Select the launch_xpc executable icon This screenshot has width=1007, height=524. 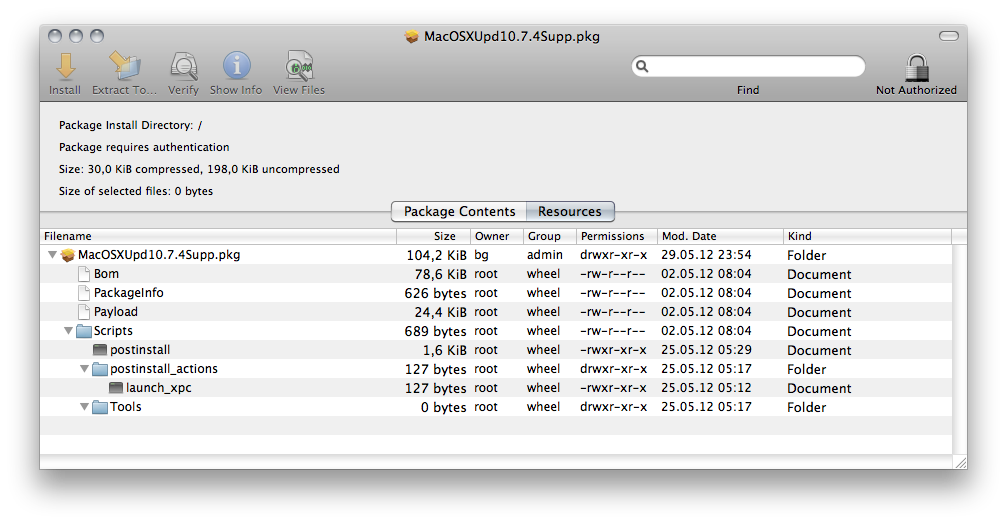click(116, 388)
